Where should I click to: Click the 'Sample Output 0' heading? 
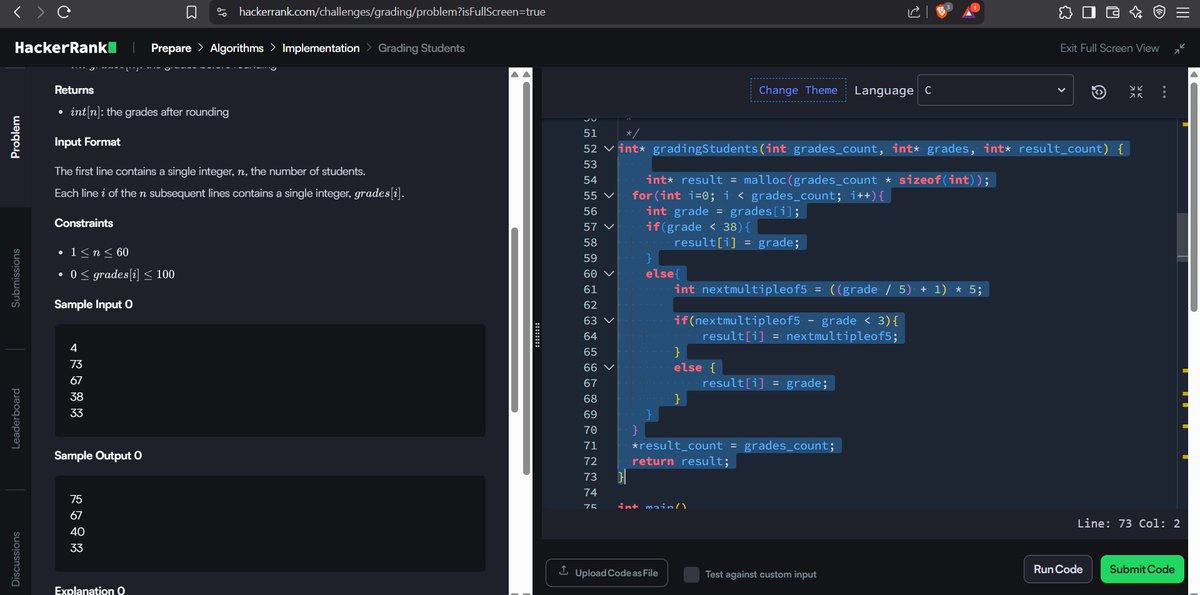coord(98,456)
